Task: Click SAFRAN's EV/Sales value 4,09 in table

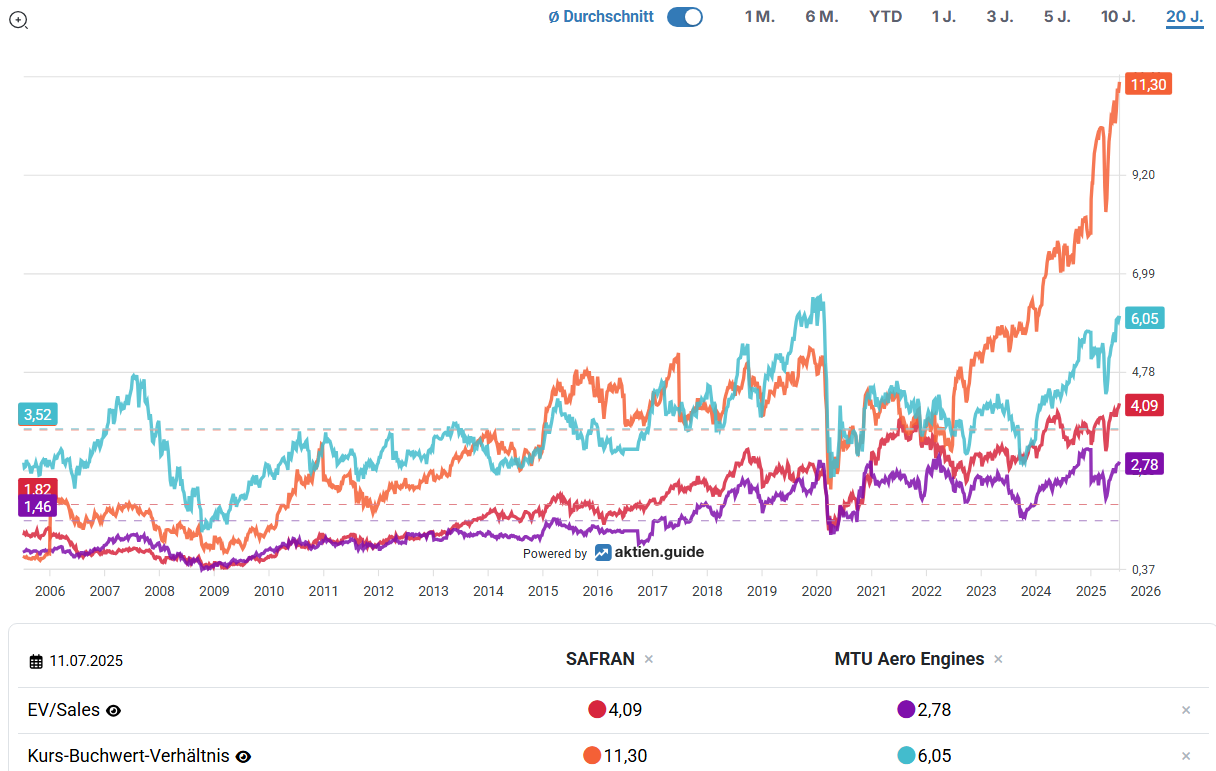Action: point(625,710)
